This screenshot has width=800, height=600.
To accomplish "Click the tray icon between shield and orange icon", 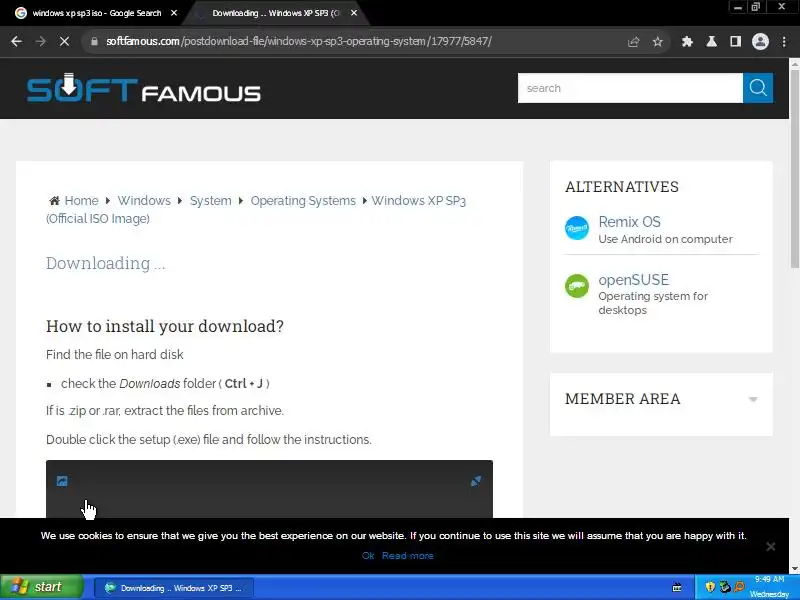I will tap(724, 587).
